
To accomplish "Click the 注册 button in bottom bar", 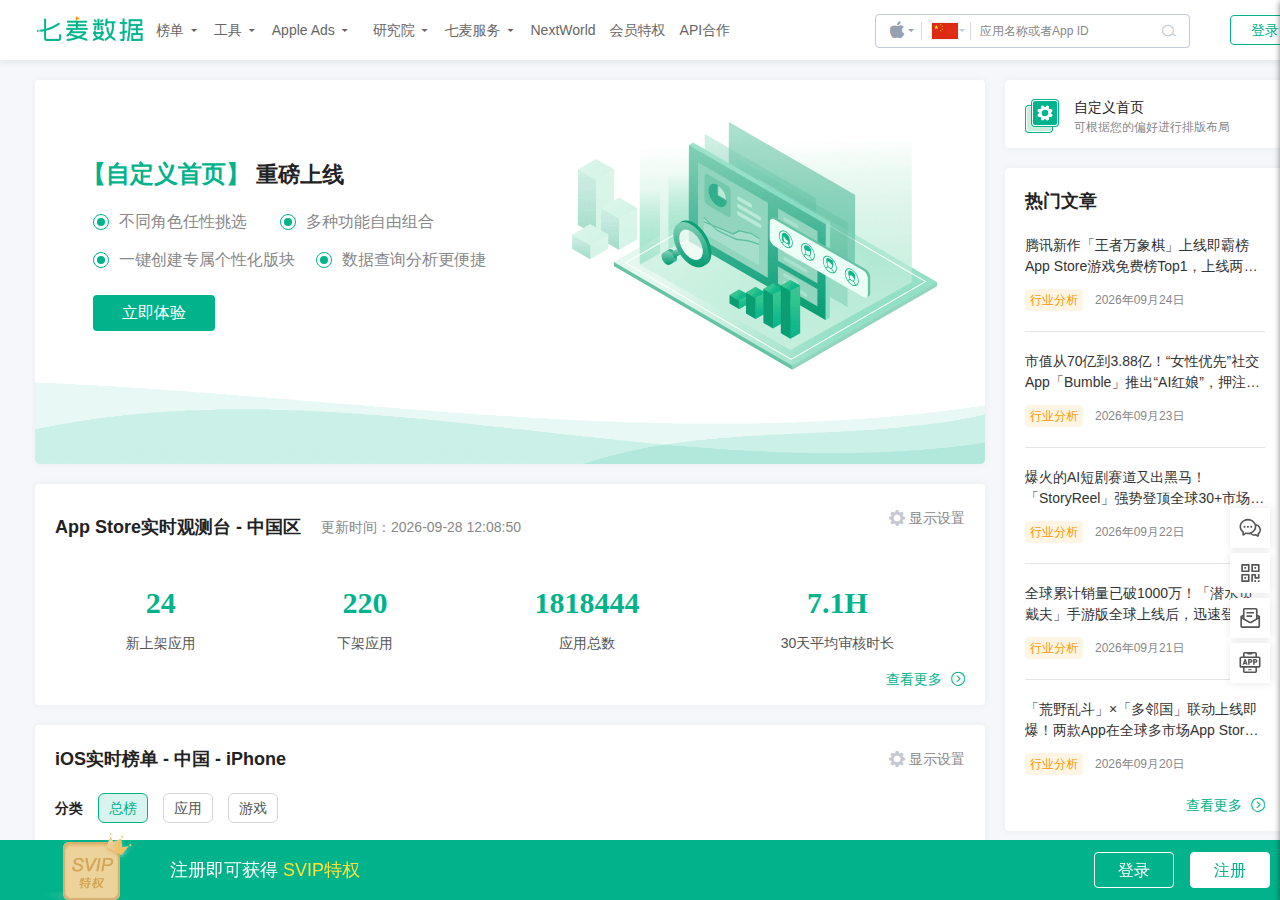I will pos(1230,870).
